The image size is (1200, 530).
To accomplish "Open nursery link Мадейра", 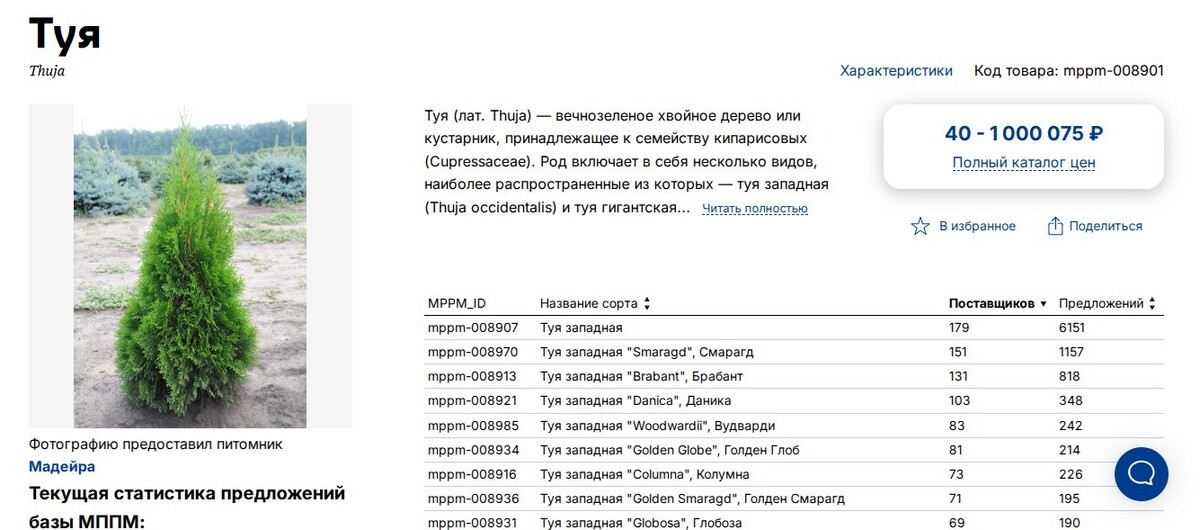I will coord(62,466).
